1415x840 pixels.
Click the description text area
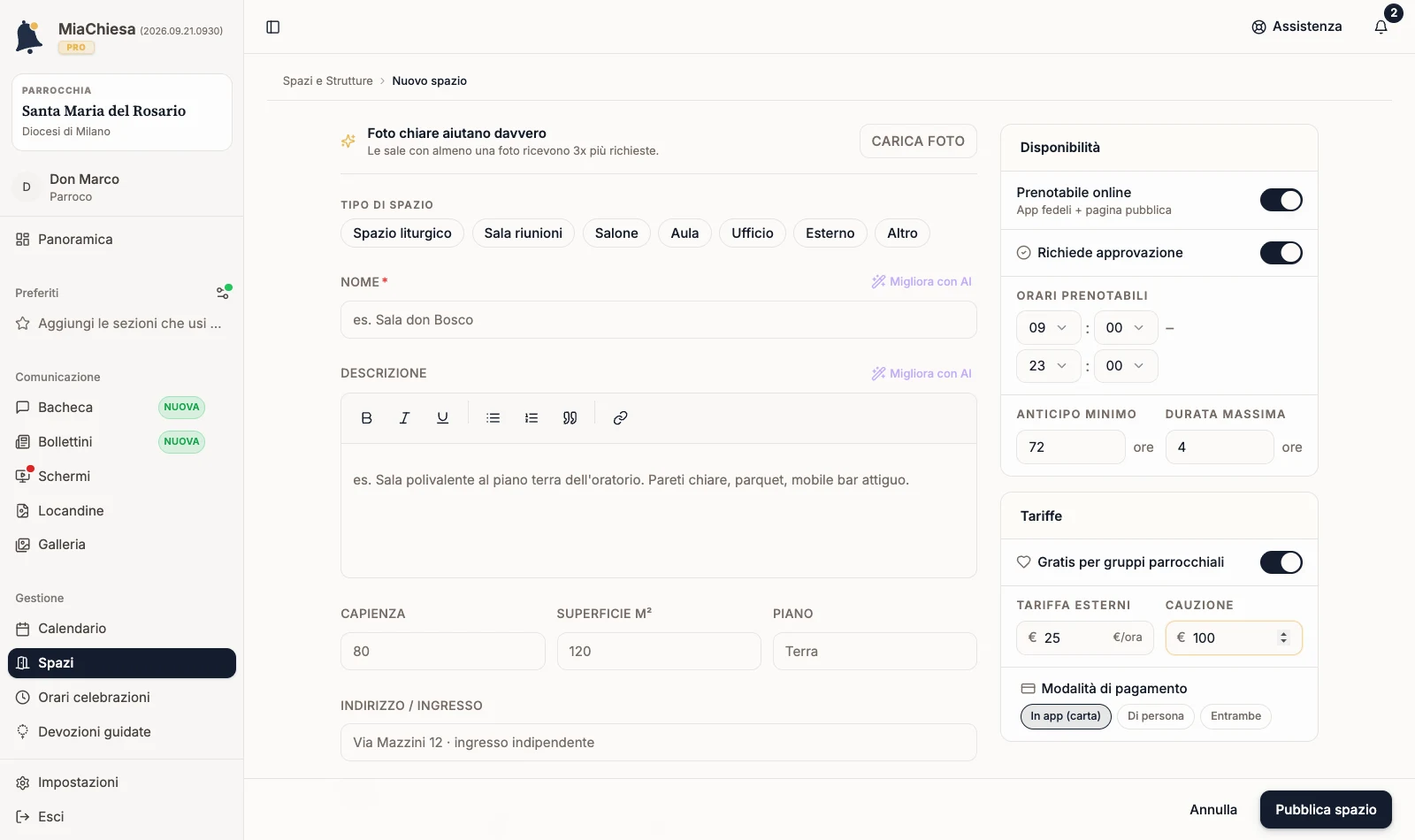coord(659,511)
